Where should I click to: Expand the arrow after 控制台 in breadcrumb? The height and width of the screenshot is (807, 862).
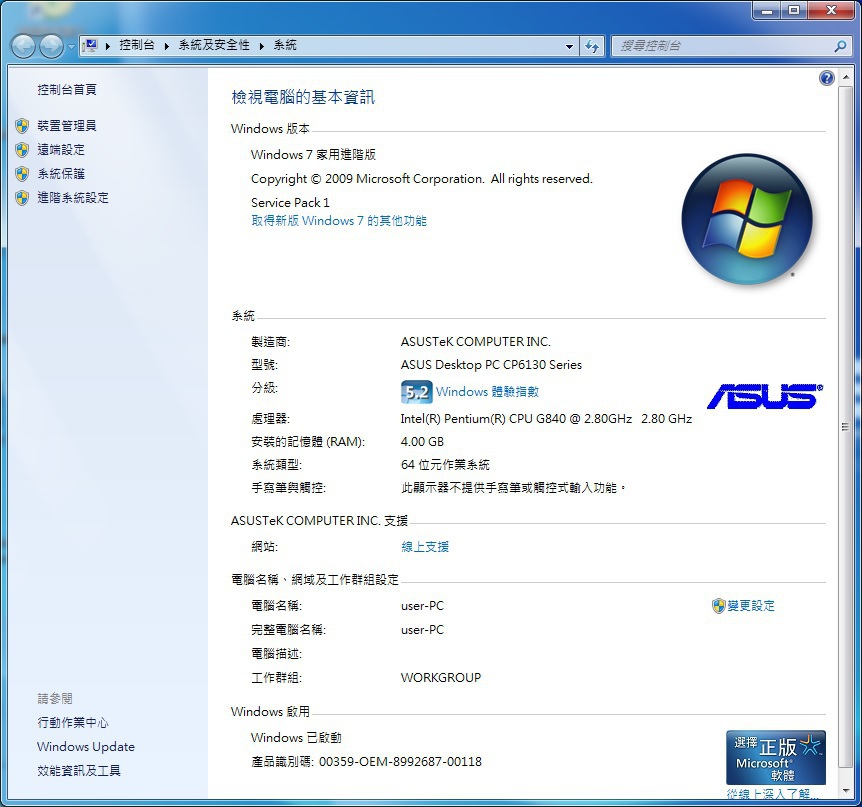166,46
